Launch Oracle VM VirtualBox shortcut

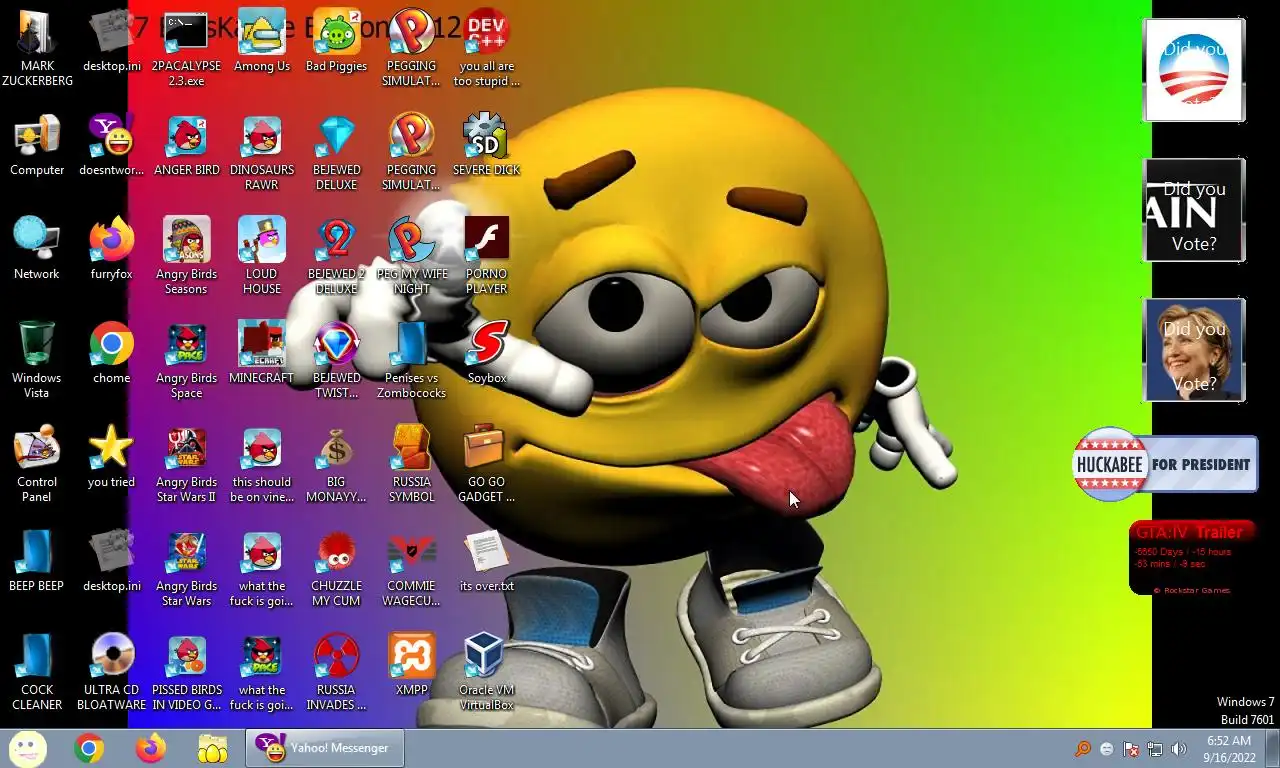[487, 672]
